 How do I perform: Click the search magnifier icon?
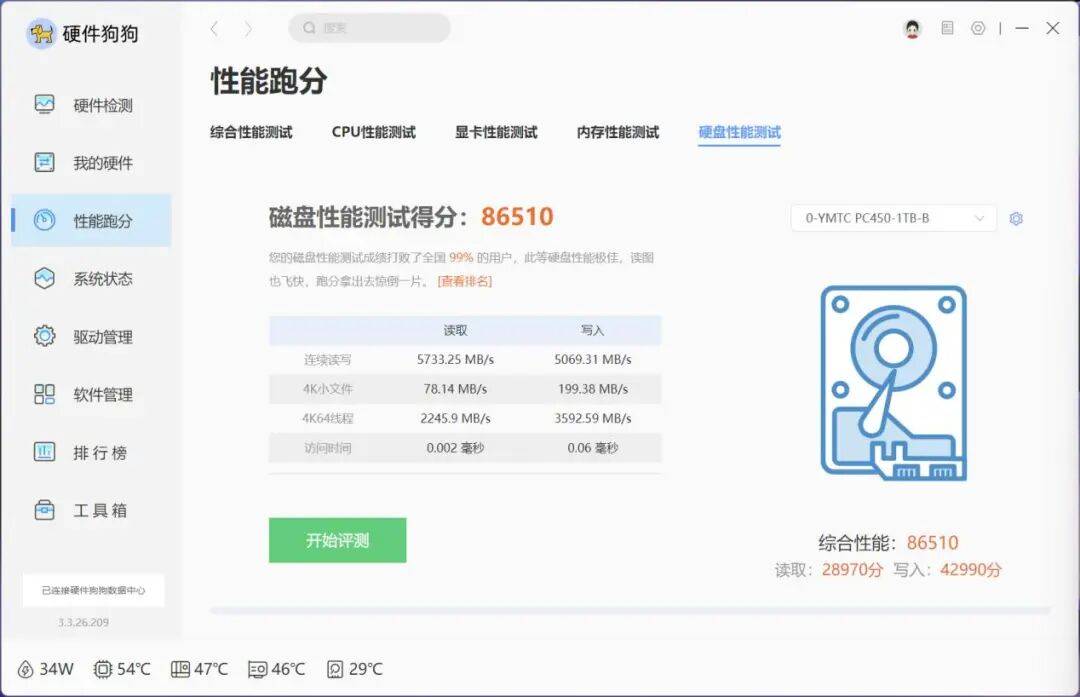[x=309, y=28]
